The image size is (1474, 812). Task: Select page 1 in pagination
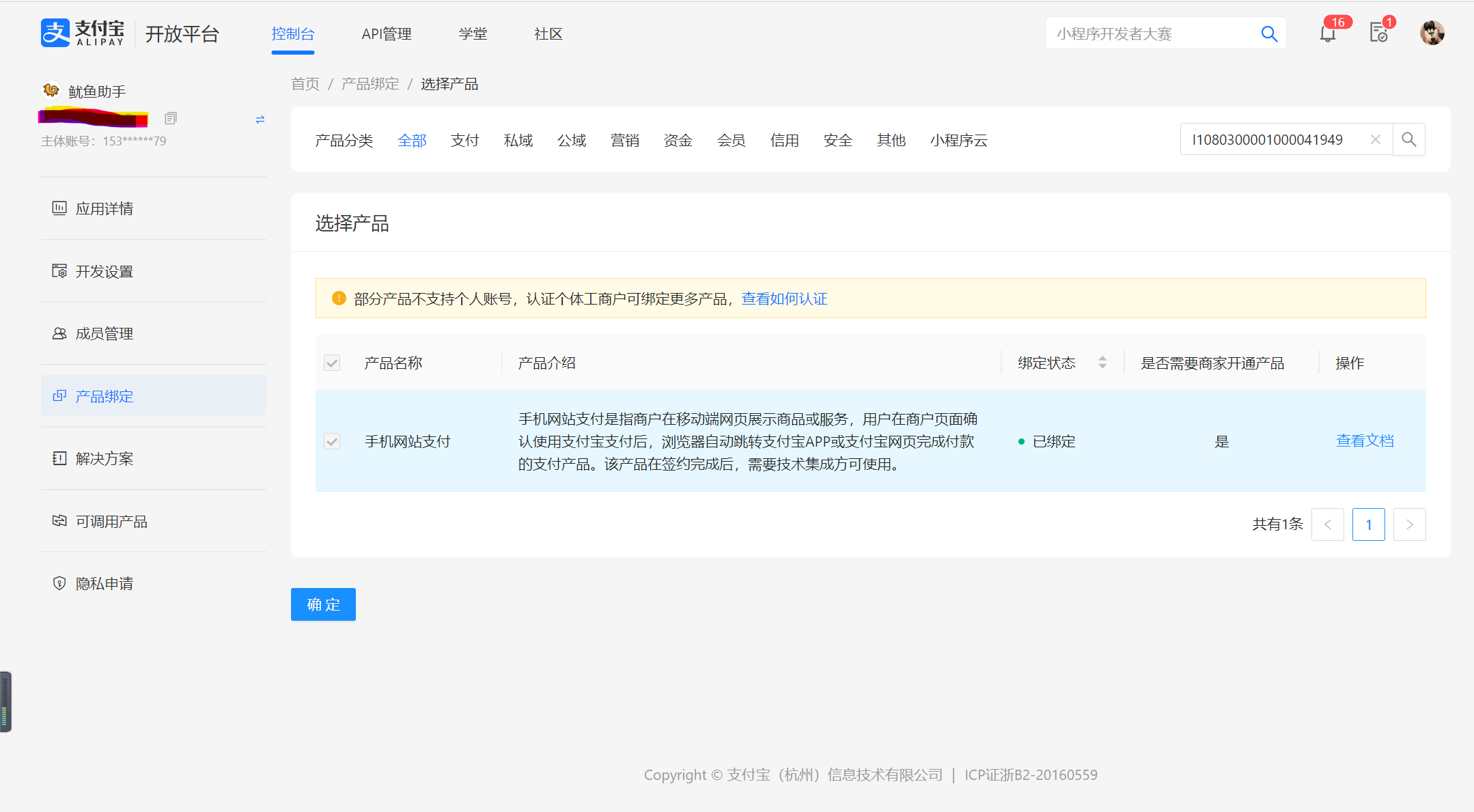click(1369, 524)
